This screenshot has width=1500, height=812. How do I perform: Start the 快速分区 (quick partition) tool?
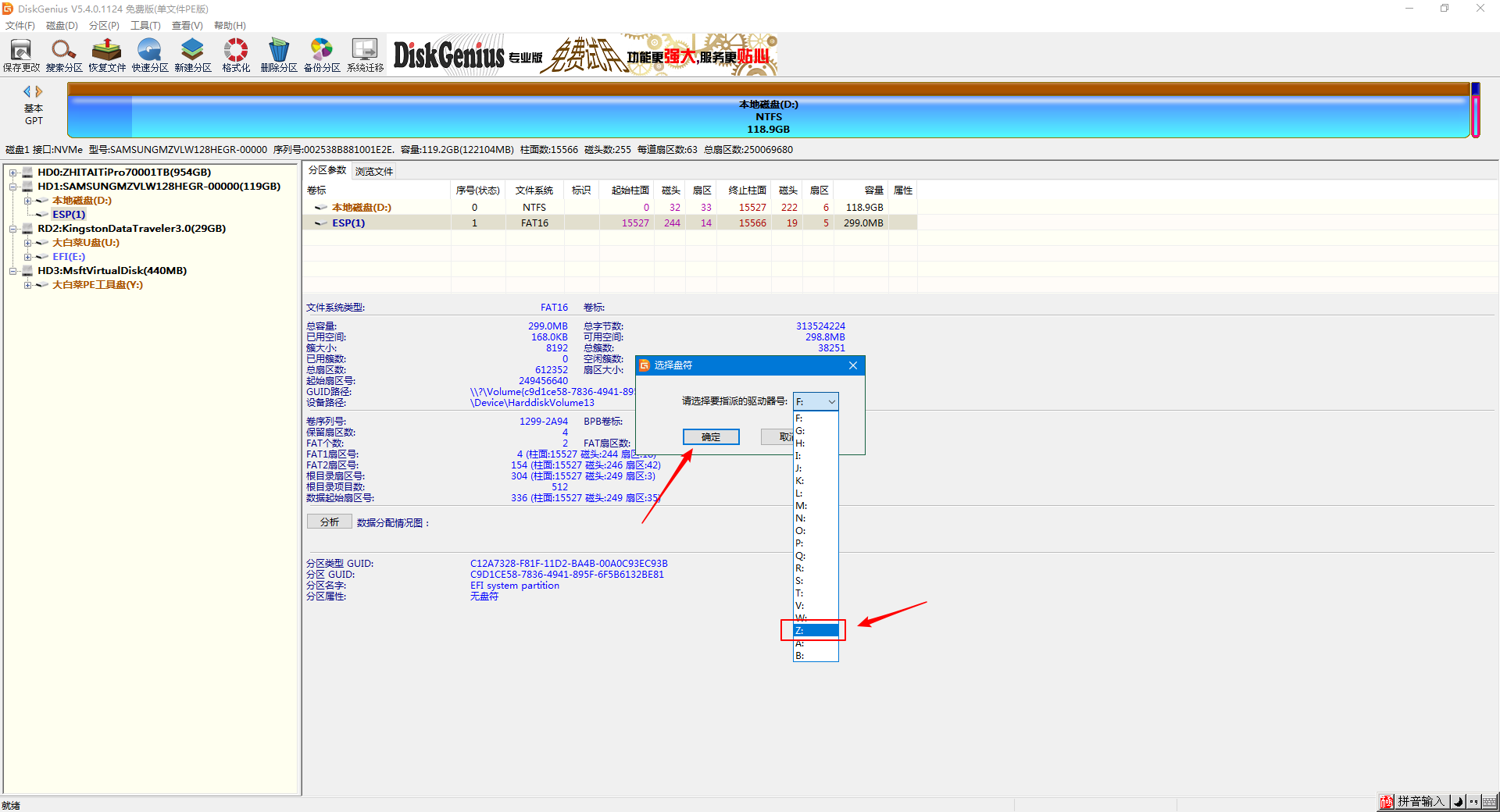150,55
